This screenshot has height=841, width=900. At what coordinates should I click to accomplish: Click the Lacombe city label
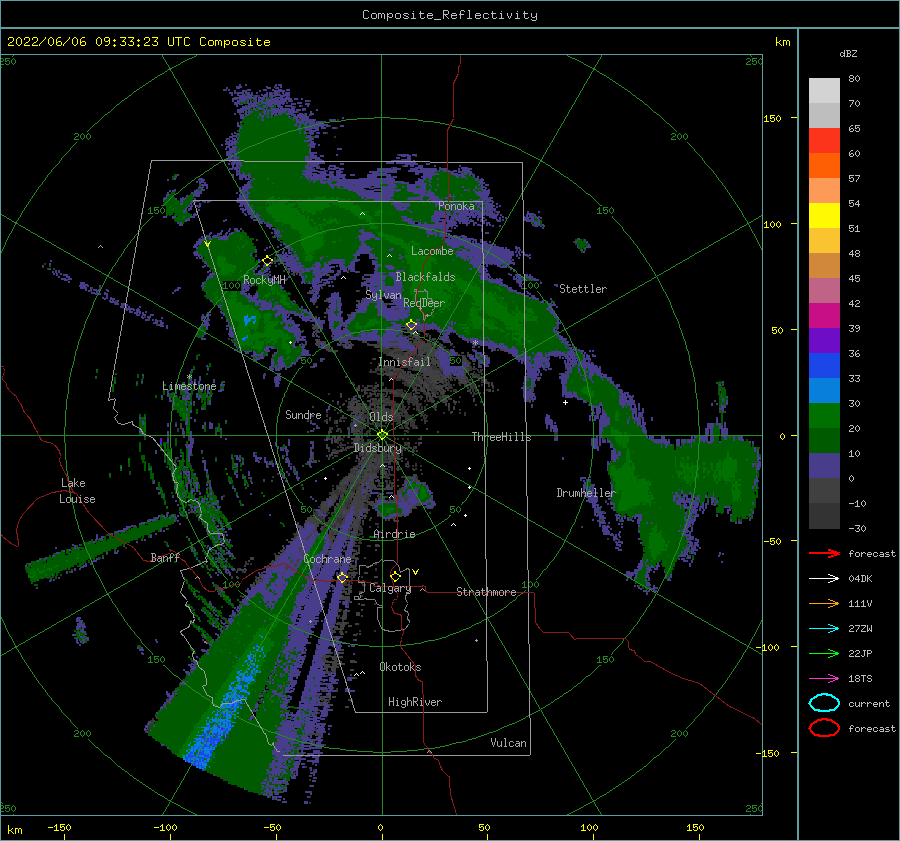pos(432,251)
